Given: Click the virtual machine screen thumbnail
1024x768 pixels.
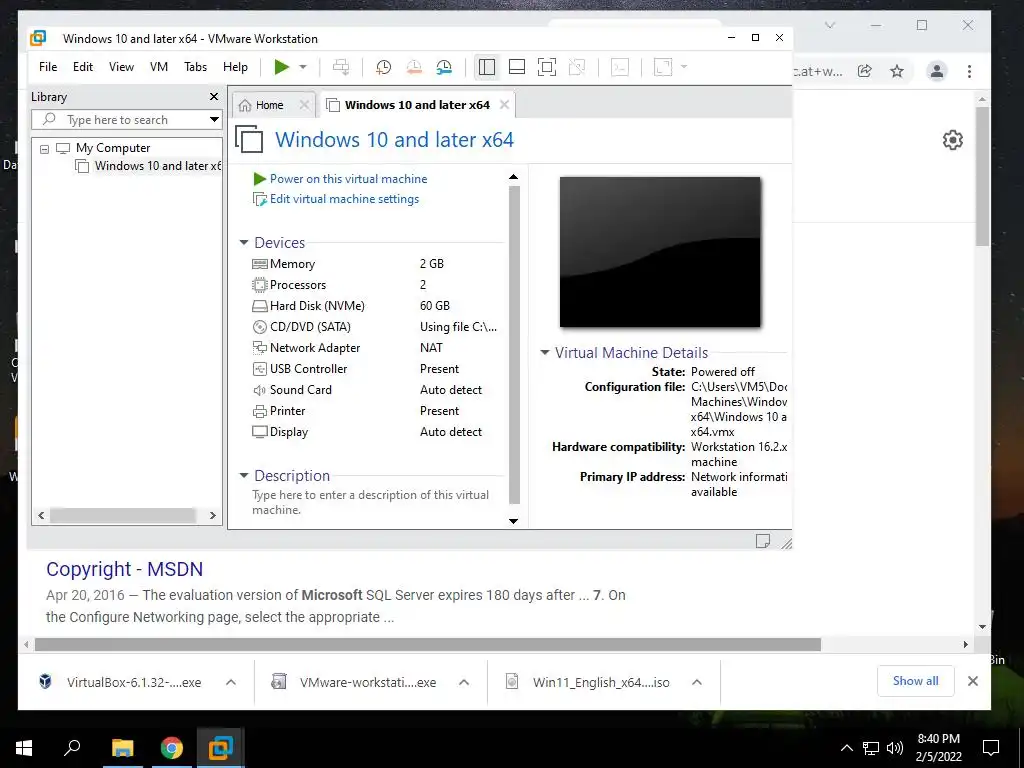Looking at the screenshot, I should (660, 252).
